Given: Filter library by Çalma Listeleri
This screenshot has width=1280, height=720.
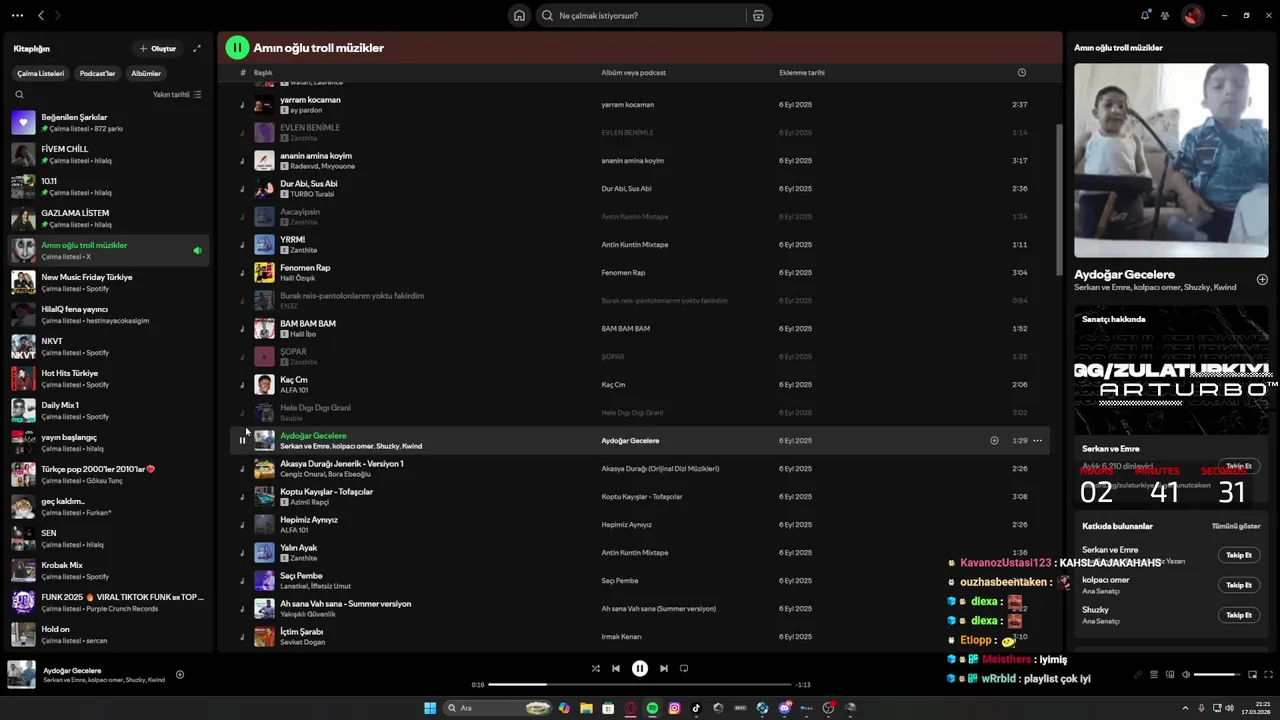Looking at the screenshot, I should (x=40, y=73).
